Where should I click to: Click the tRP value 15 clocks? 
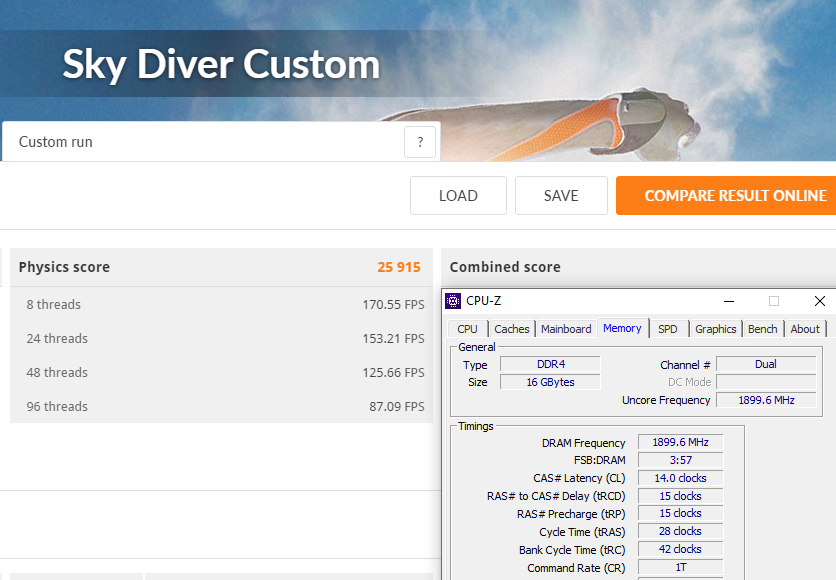click(x=680, y=513)
